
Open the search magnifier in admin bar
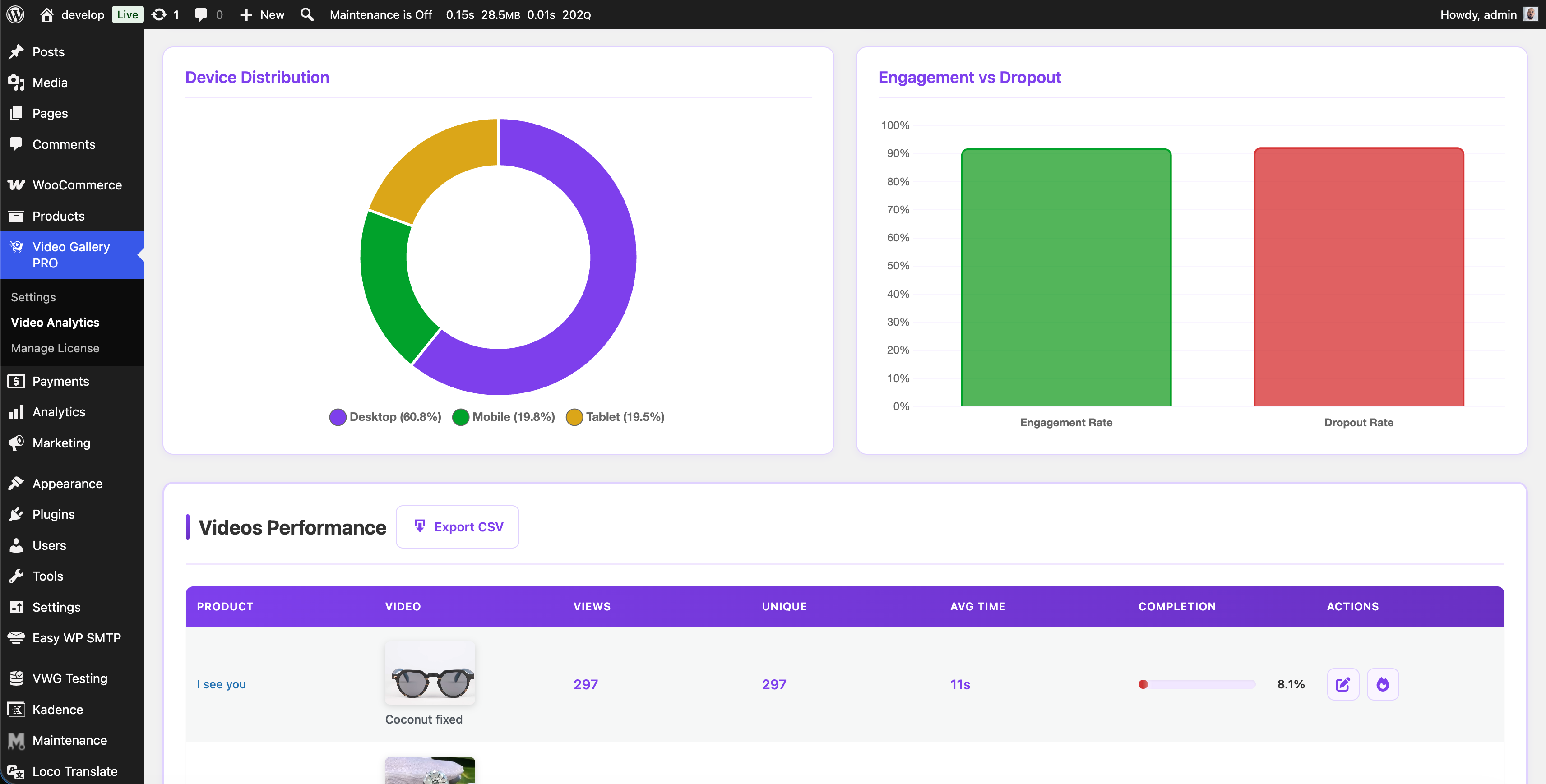[x=307, y=14]
